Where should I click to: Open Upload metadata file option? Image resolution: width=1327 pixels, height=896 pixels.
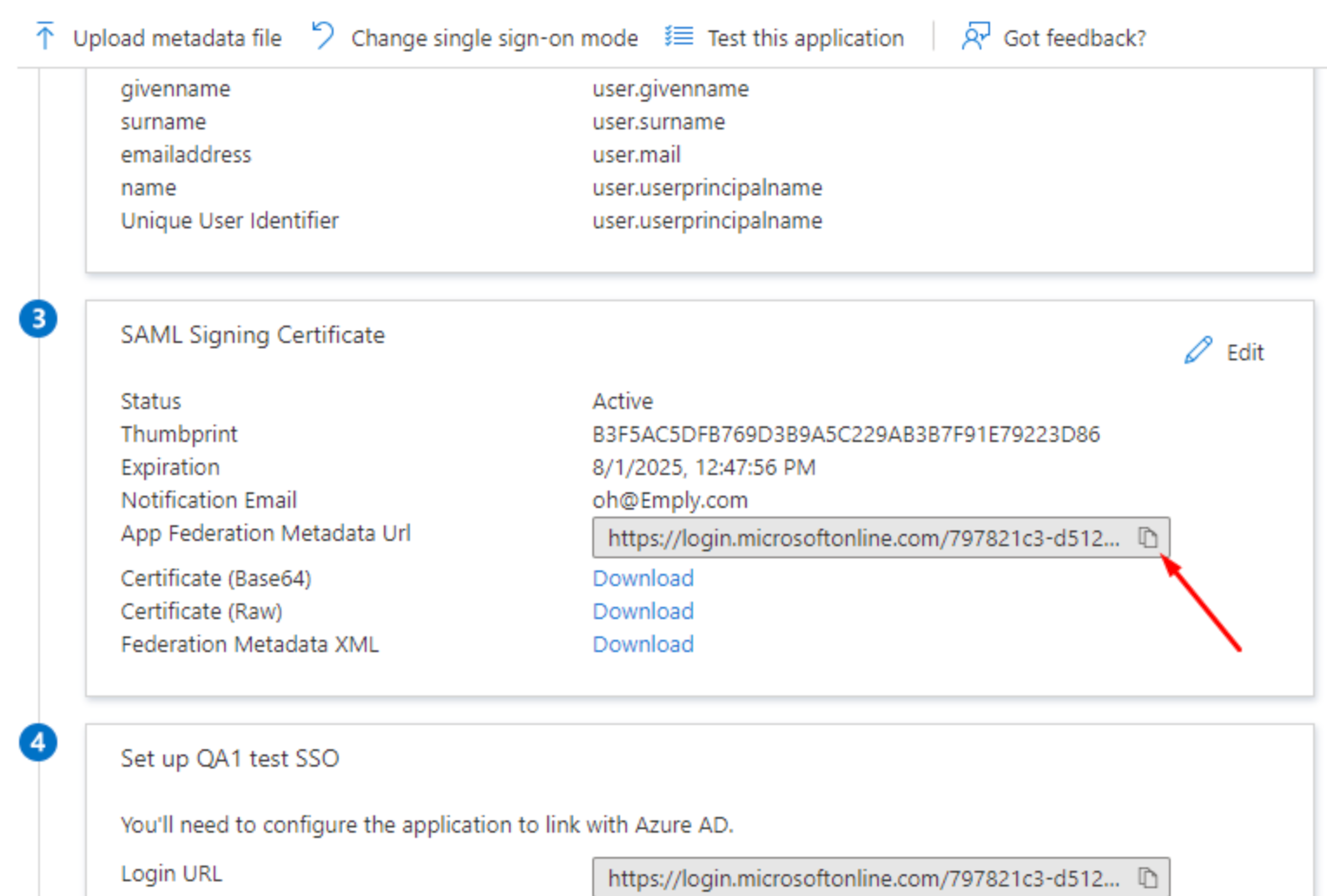[177, 38]
